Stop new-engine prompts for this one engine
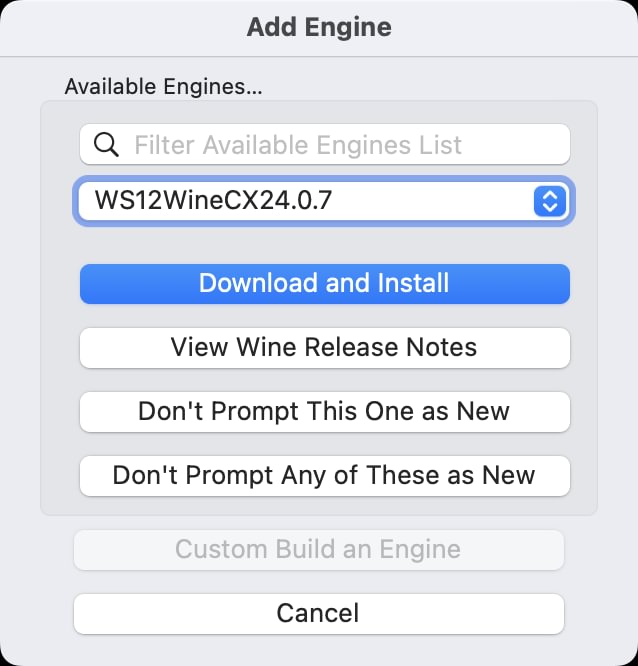 coord(324,411)
